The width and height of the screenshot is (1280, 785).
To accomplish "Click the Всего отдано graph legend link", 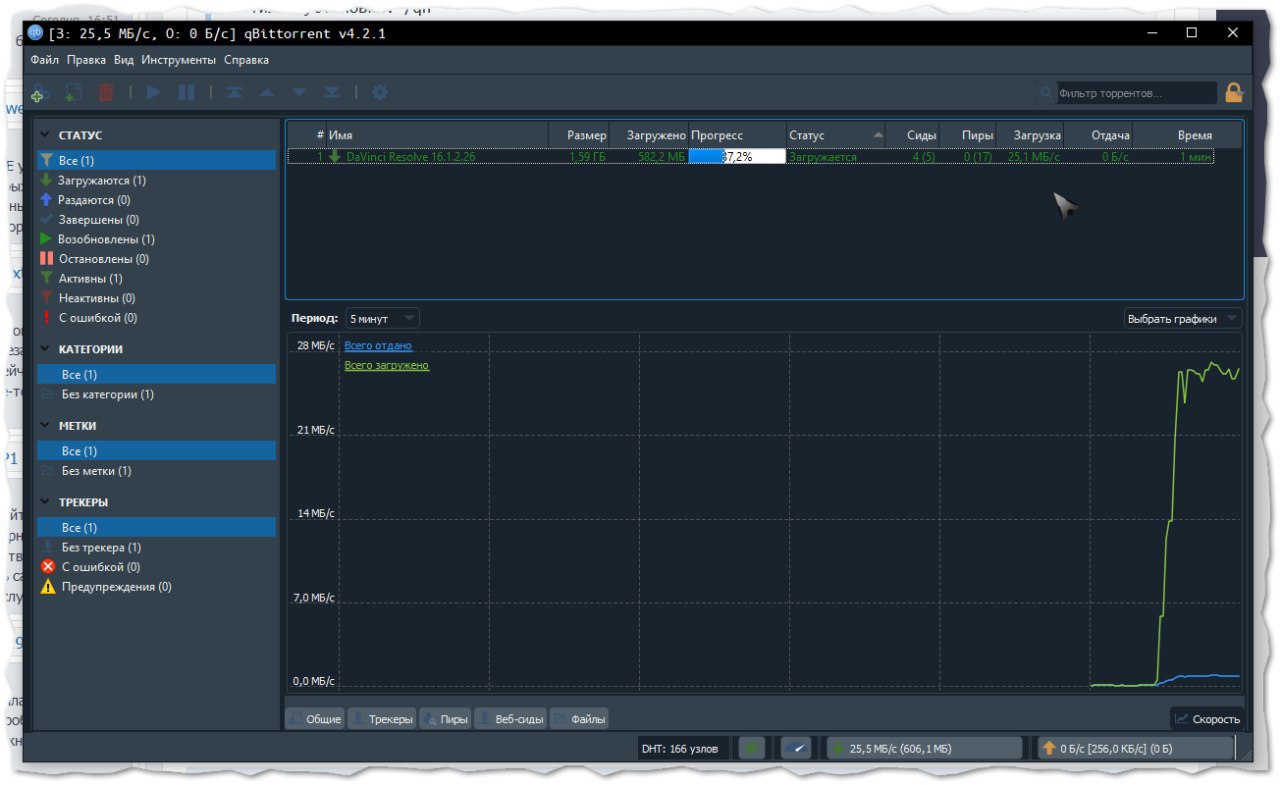I will click(378, 346).
